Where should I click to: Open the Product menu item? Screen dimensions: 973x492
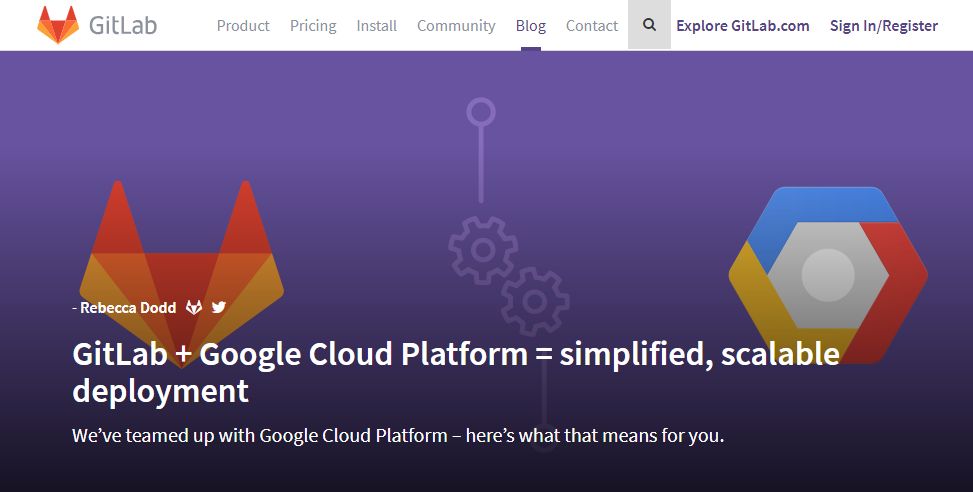(243, 25)
